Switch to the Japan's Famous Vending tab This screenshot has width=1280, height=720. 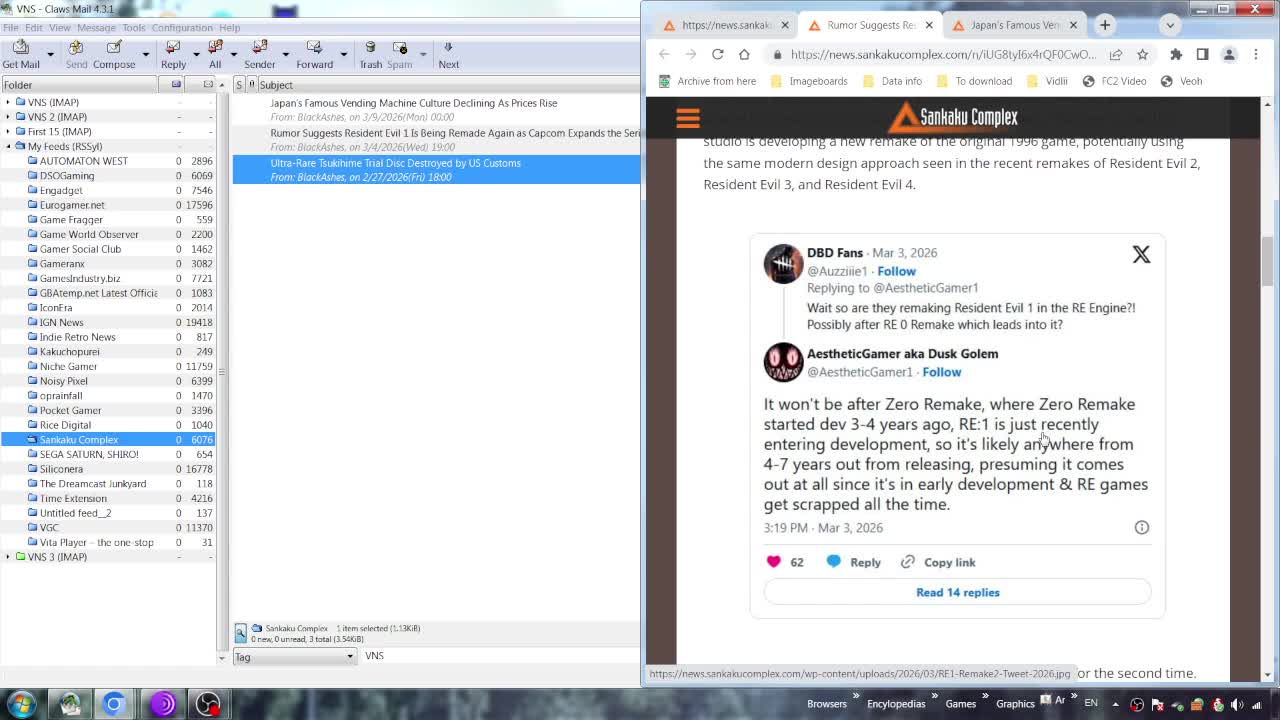click(1014, 25)
